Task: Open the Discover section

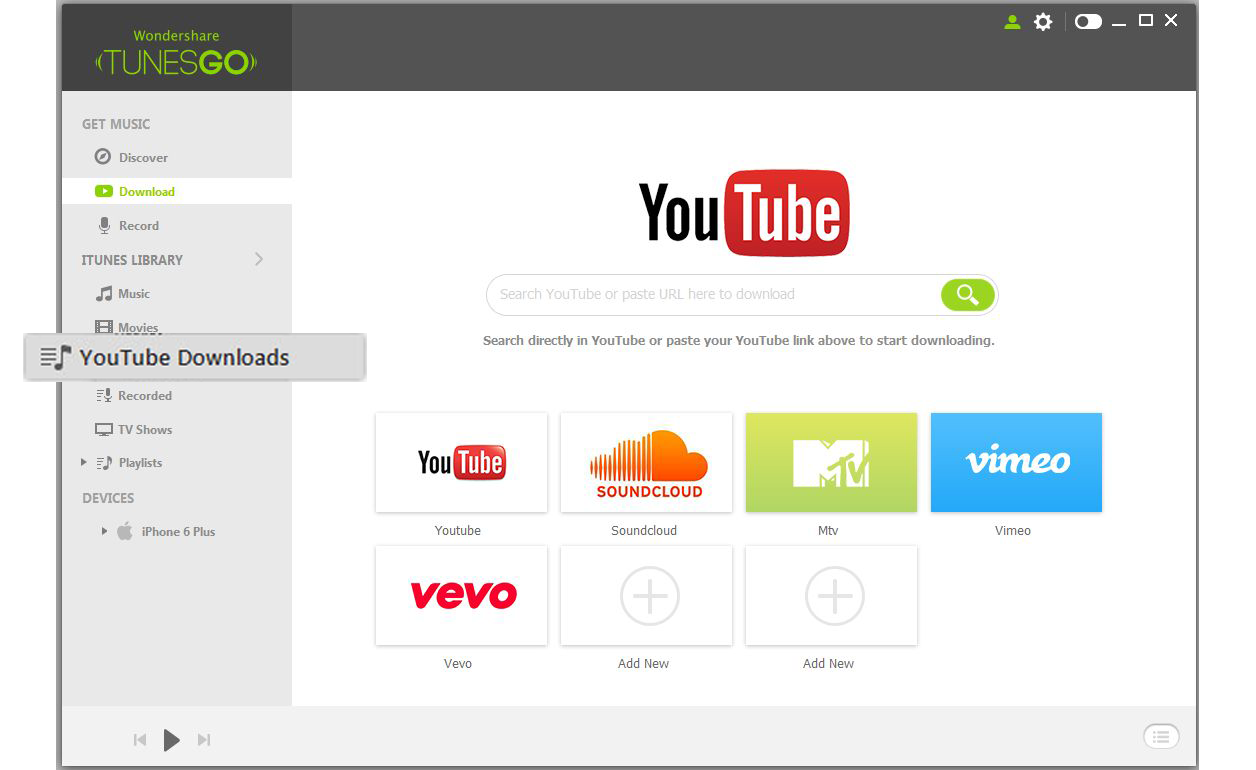Action: [143, 158]
